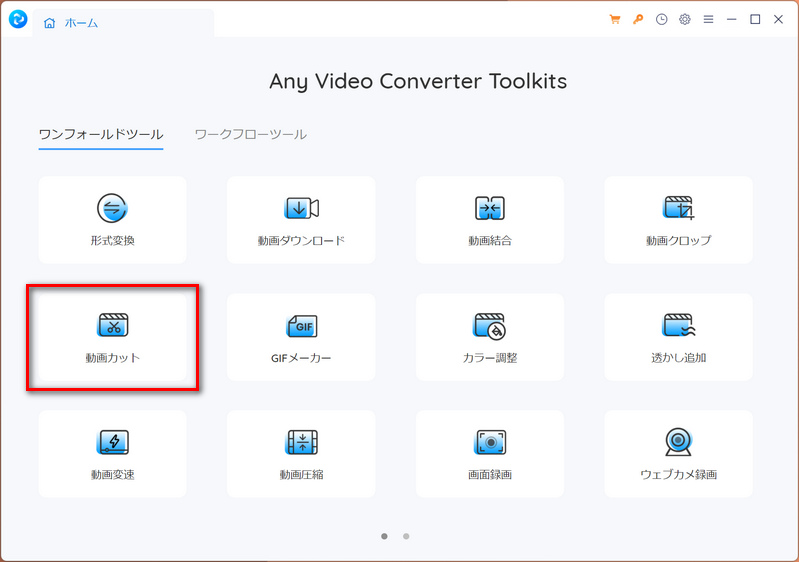This screenshot has width=799, height=562.
Task: Close the application window
Action: (x=778, y=19)
